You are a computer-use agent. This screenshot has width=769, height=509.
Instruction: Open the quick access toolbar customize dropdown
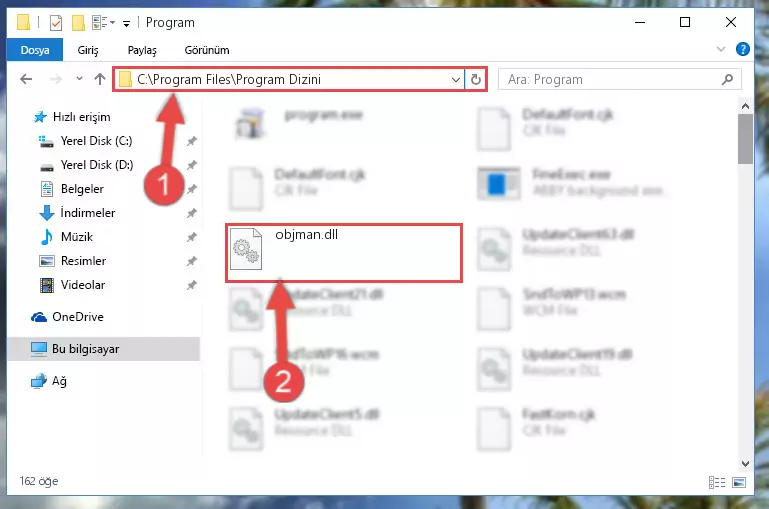coord(127,23)
